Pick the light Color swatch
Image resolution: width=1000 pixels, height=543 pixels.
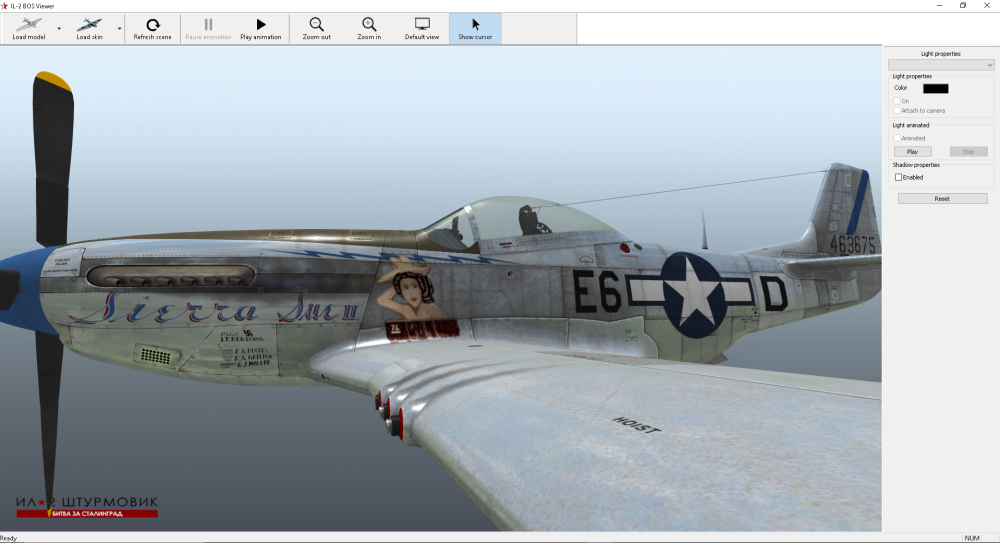936,89
